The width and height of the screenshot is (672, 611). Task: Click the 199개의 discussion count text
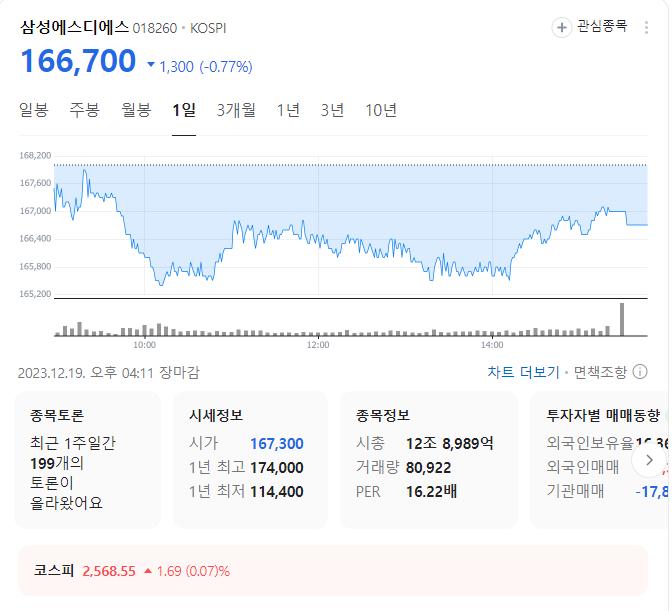point(57,463)
